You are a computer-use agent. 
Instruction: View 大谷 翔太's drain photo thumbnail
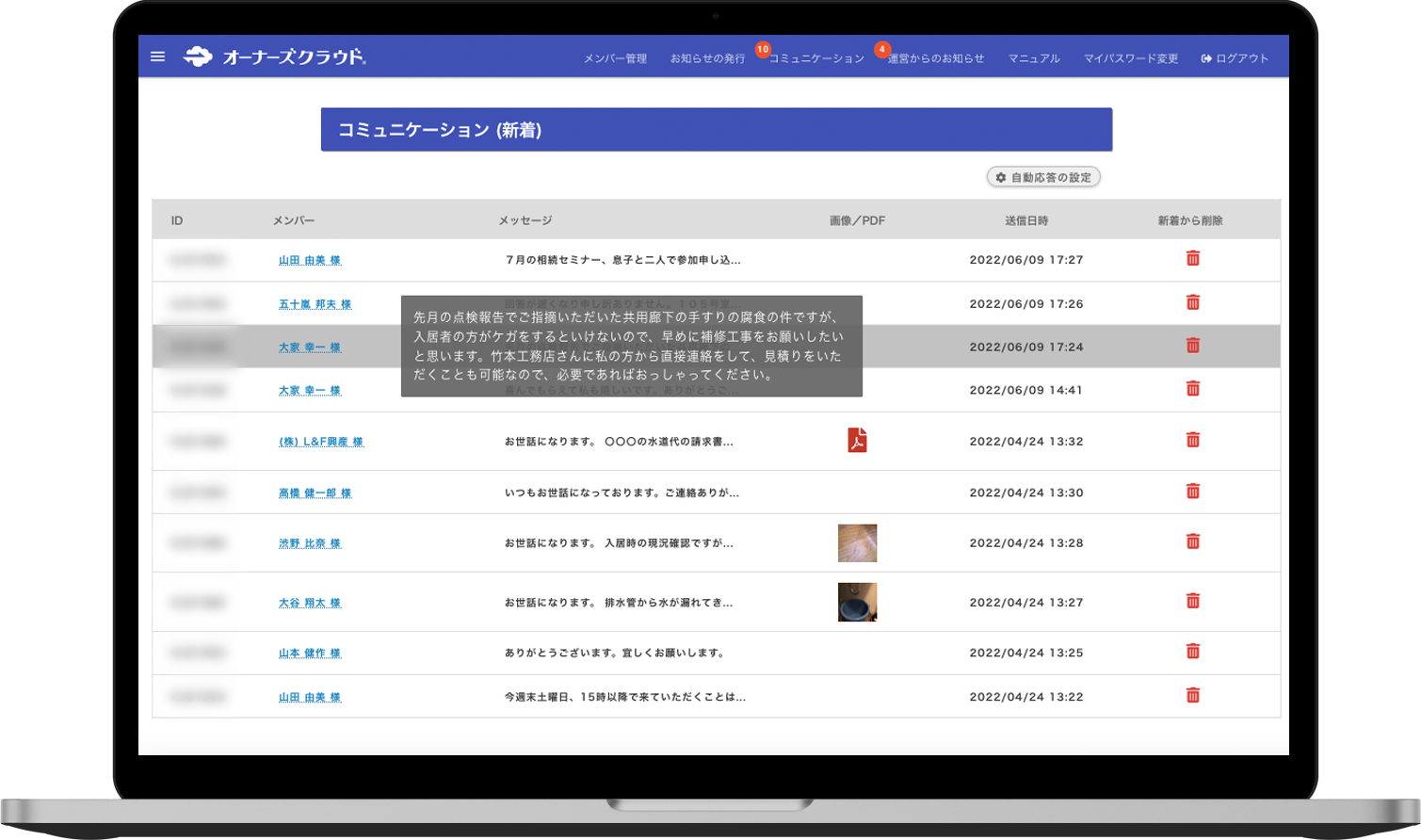(858, 602)
